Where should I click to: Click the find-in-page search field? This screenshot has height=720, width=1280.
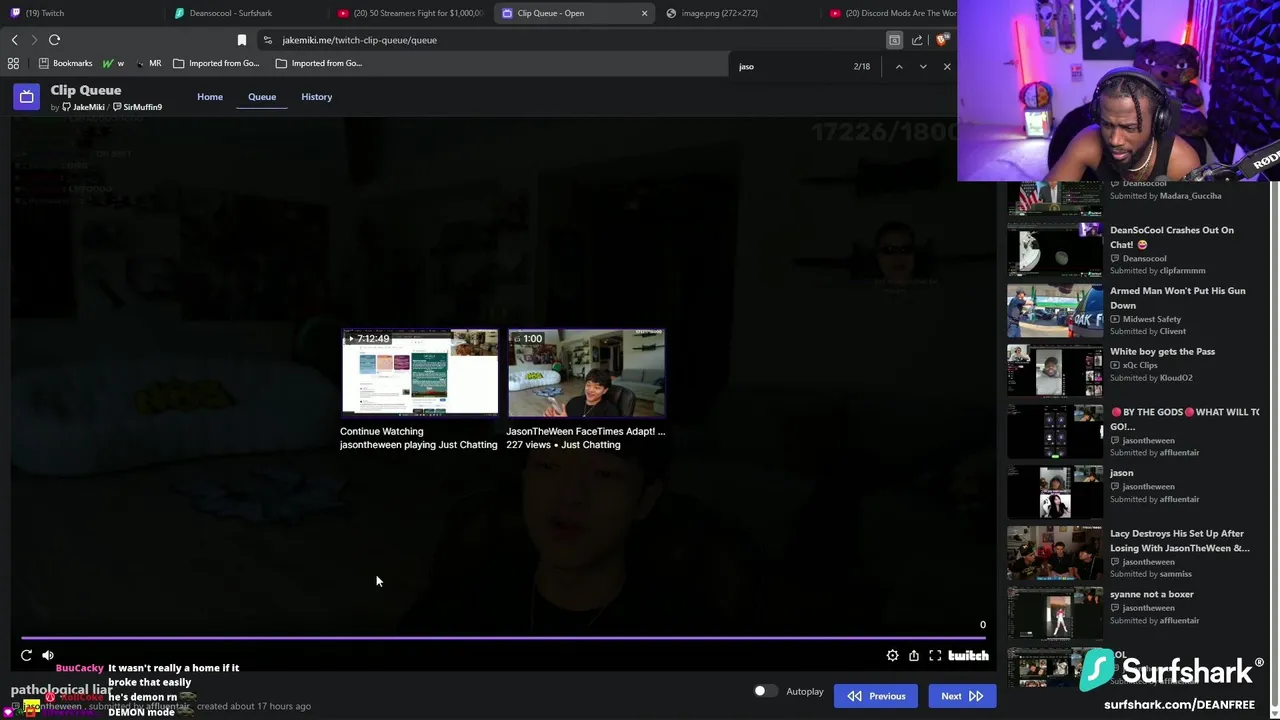click(790, 66)
